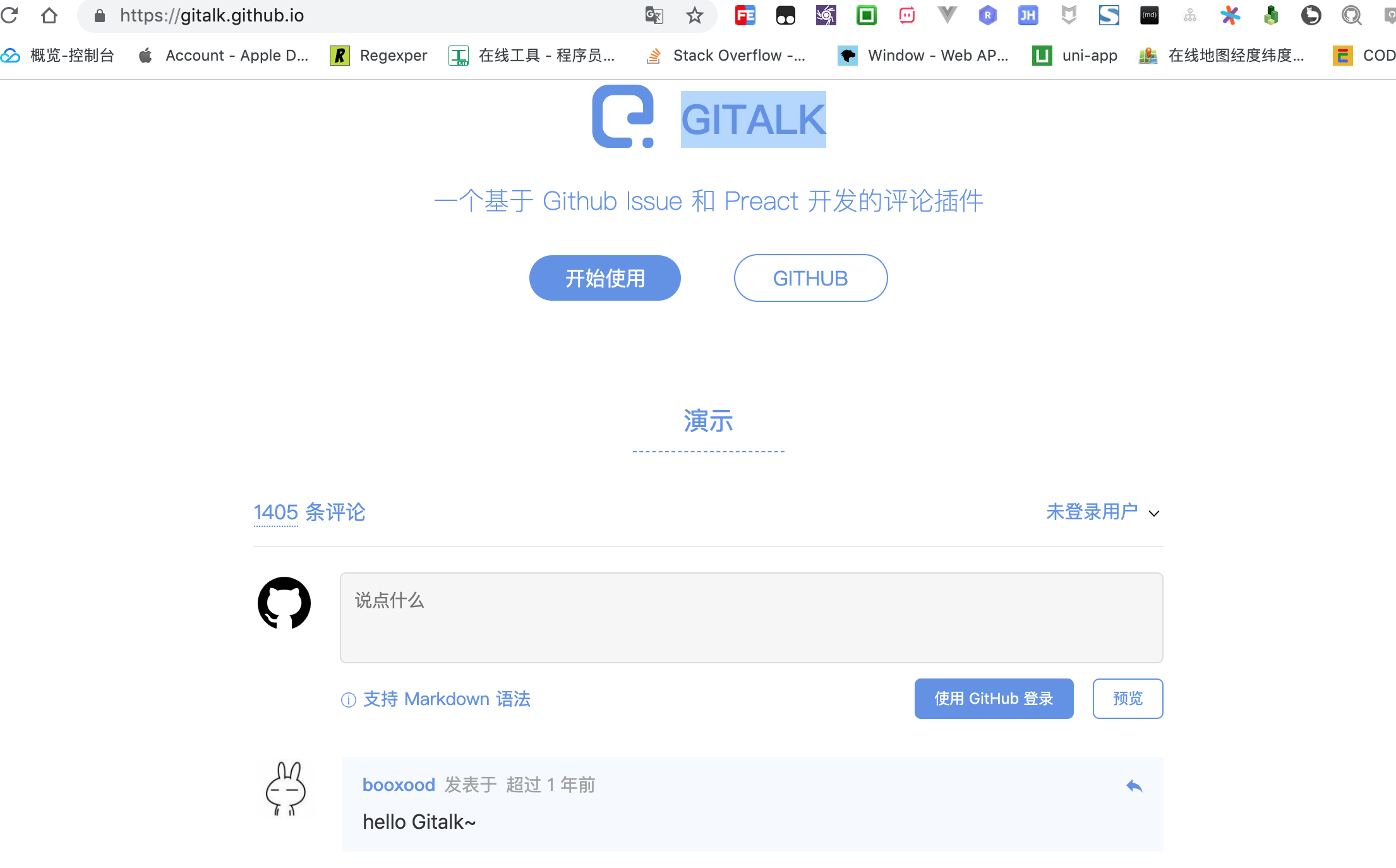Click the info icon next to Markdown support text
This screenshot has width=1396, height=868.
click(348, 700)
